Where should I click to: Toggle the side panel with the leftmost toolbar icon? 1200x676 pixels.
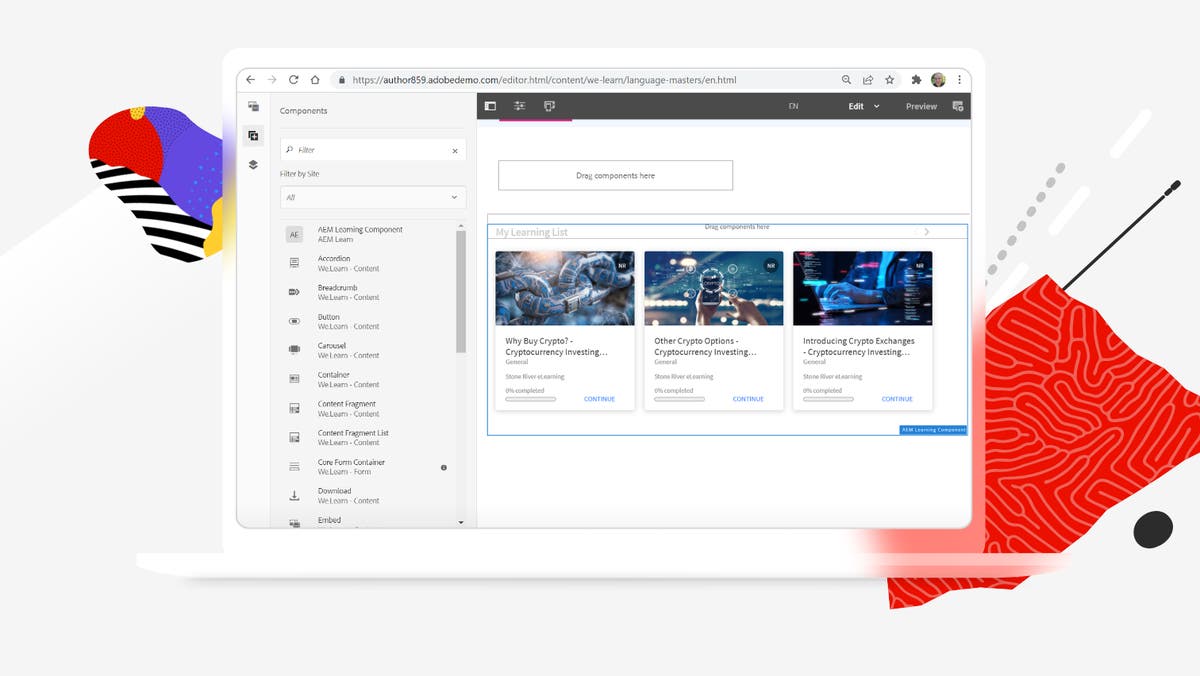[x=490, y=105]
